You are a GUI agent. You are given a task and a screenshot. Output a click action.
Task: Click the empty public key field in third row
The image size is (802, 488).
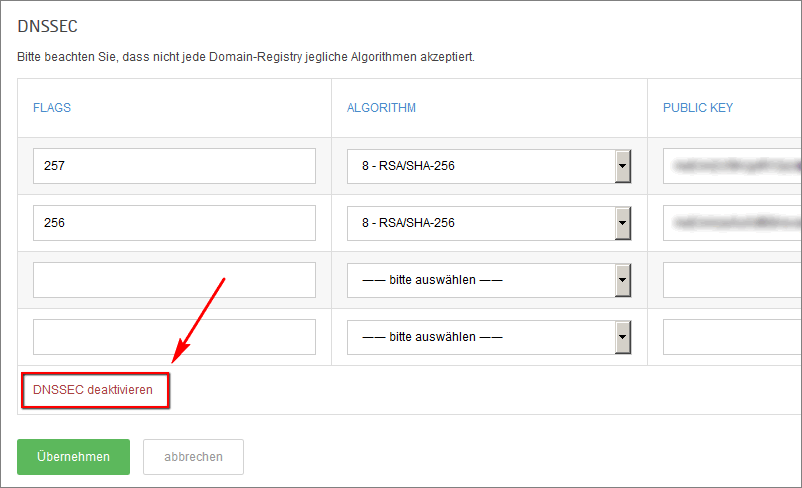pyautogui.click(x=732, y=280)
